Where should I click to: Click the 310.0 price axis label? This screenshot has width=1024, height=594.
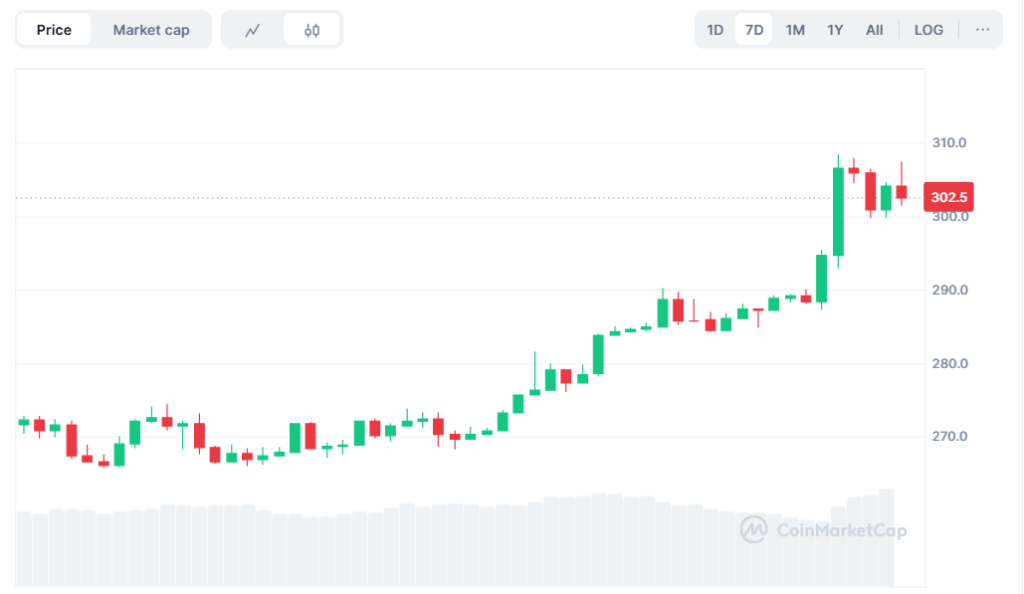[948, 143]
